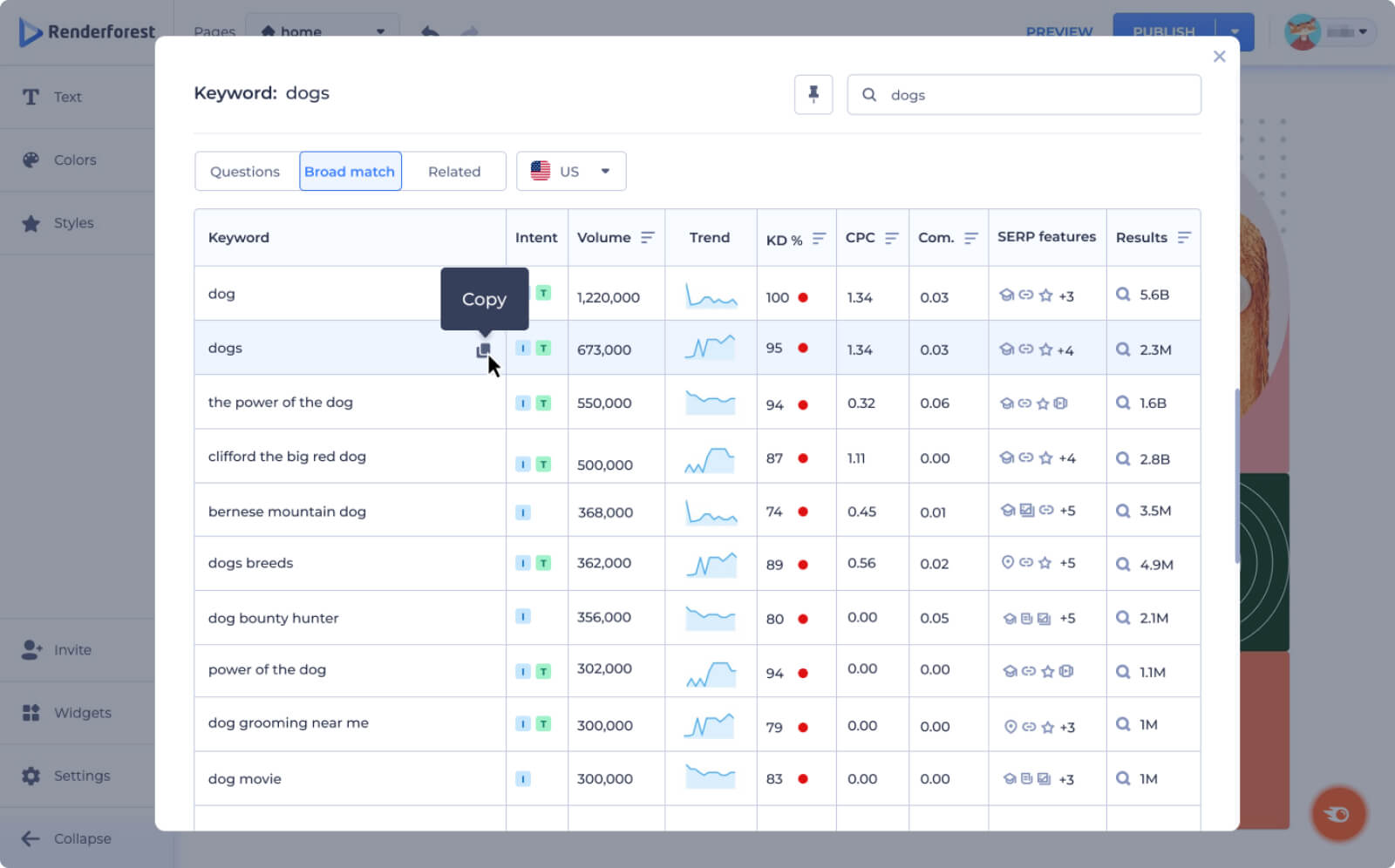Open the Publish options arrow dropdown
Image resolution: width=1395 pixels, height=868 pixels.
(x=1235, y=31)
